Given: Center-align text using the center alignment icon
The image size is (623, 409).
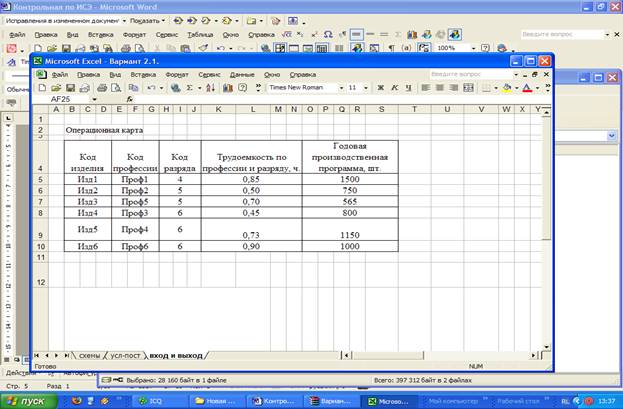Looking at the screenshot, I should (x=440, y=88).
